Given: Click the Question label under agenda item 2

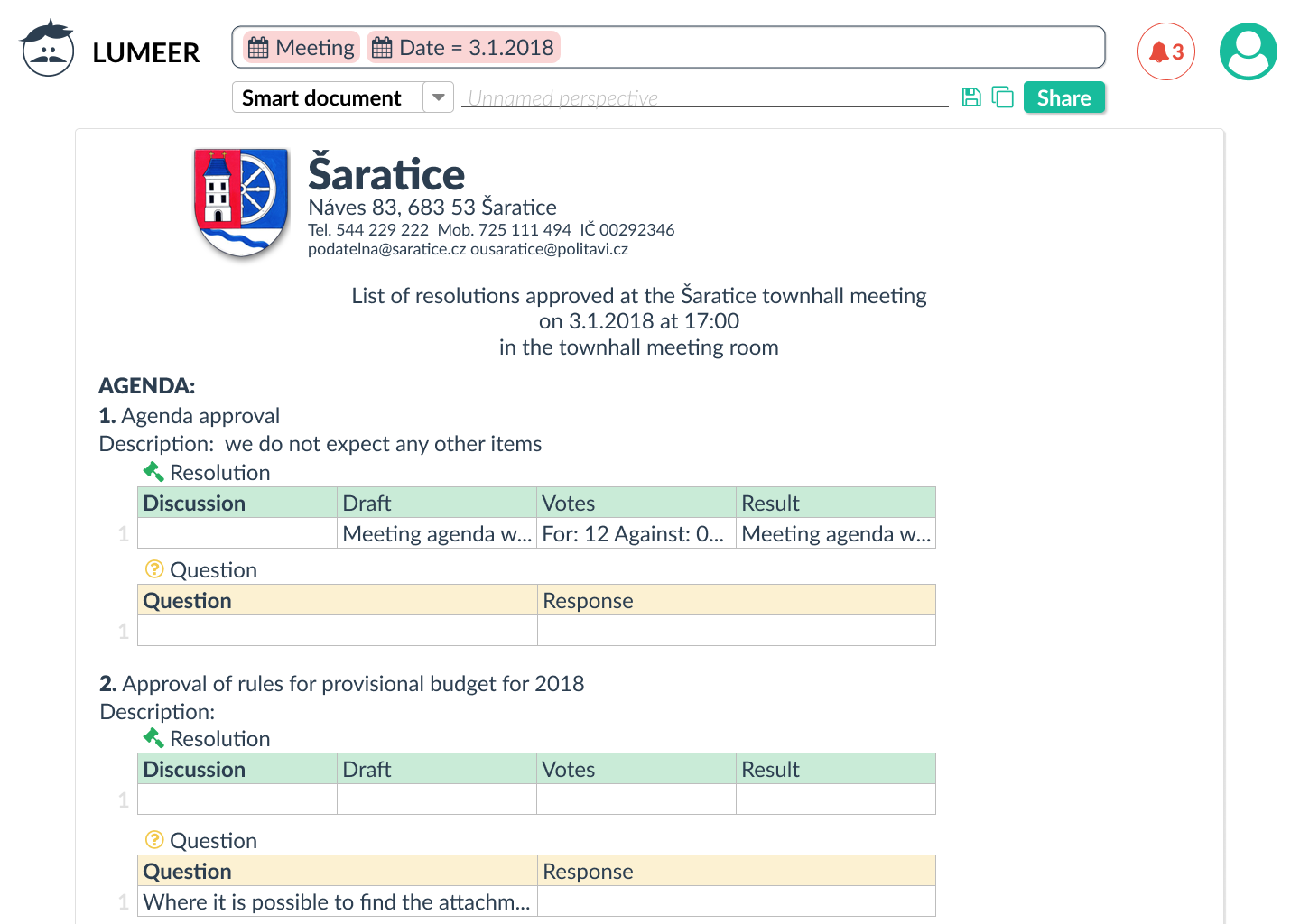Looking at the screenshot, I should coord(214,840).
